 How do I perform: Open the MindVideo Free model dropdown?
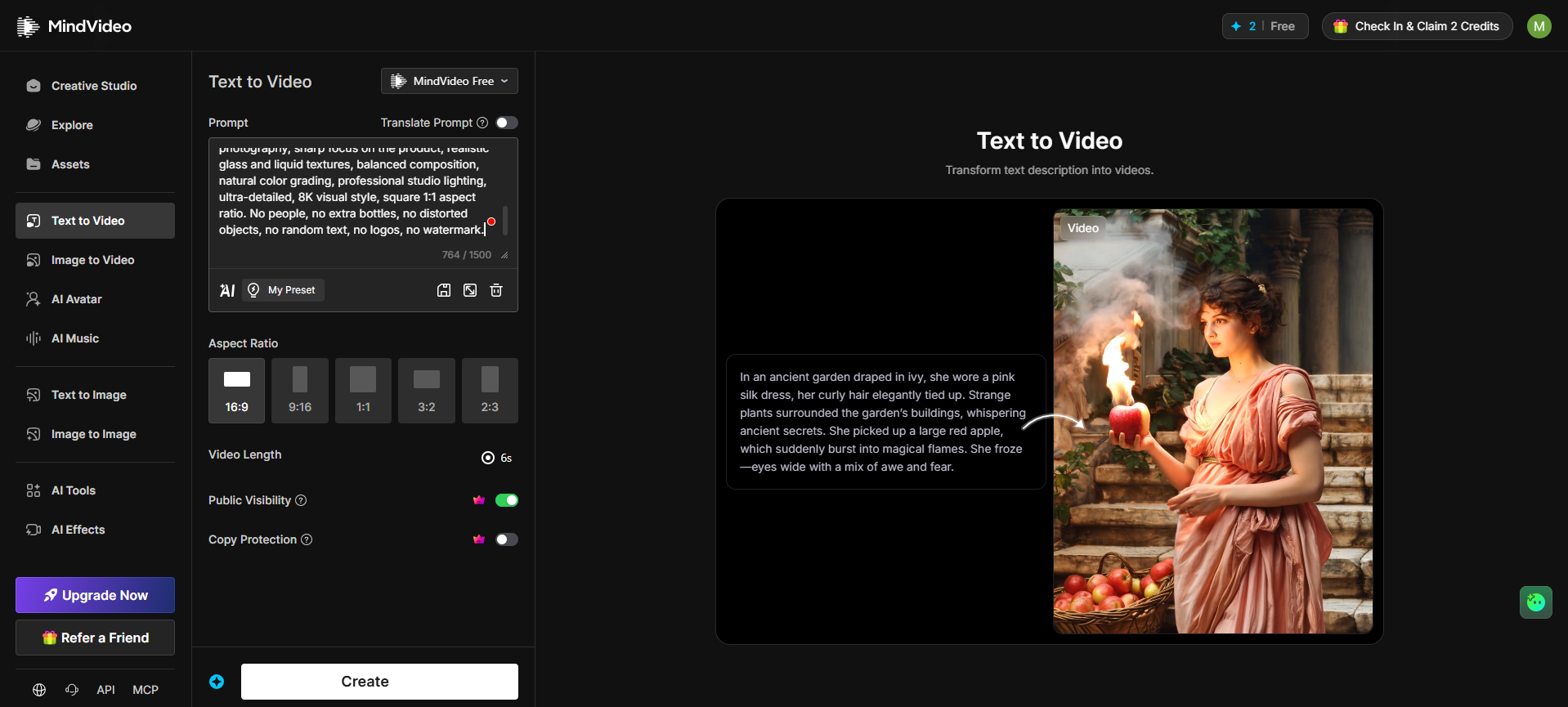click(x=450, y=81)
